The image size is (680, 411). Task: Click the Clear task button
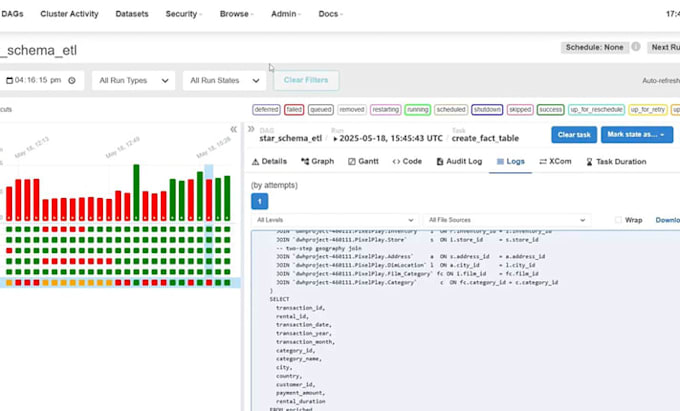click(574, 135)
